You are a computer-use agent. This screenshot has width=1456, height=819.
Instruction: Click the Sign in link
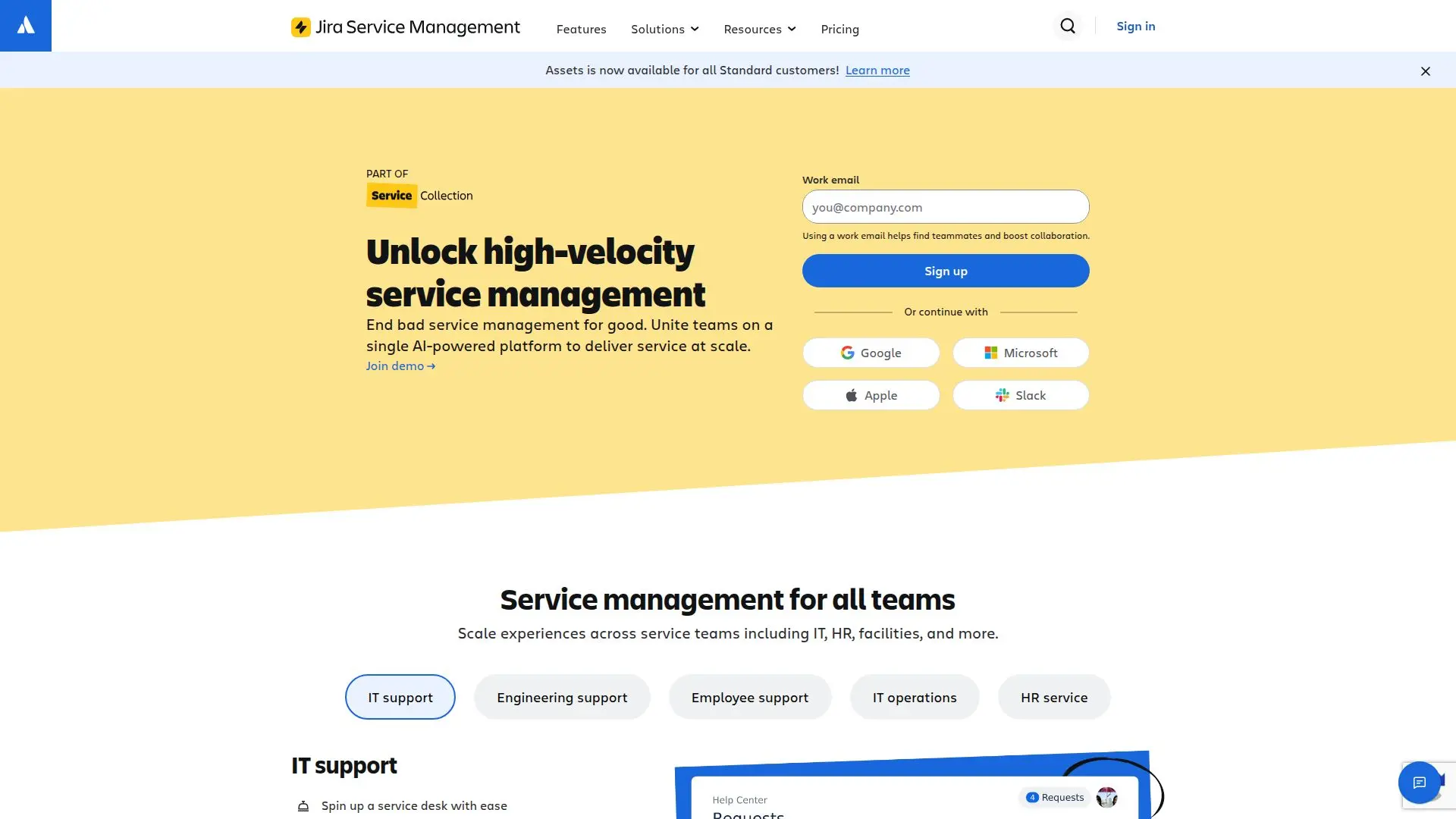(x=1136, y=26)
